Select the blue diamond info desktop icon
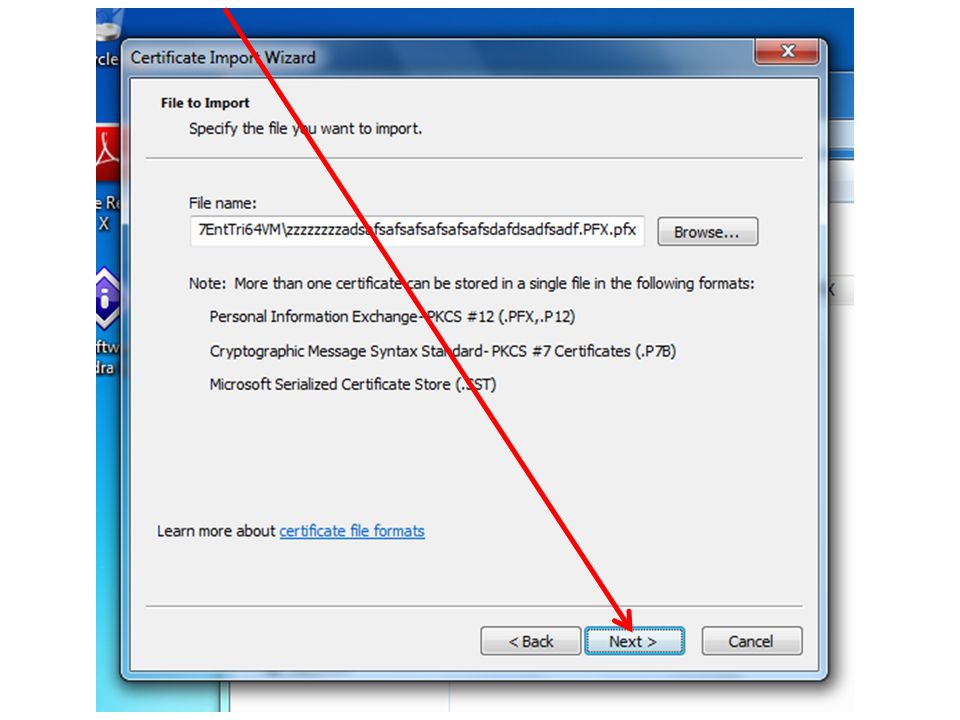 pyautogui.click(x=107, y=299)
